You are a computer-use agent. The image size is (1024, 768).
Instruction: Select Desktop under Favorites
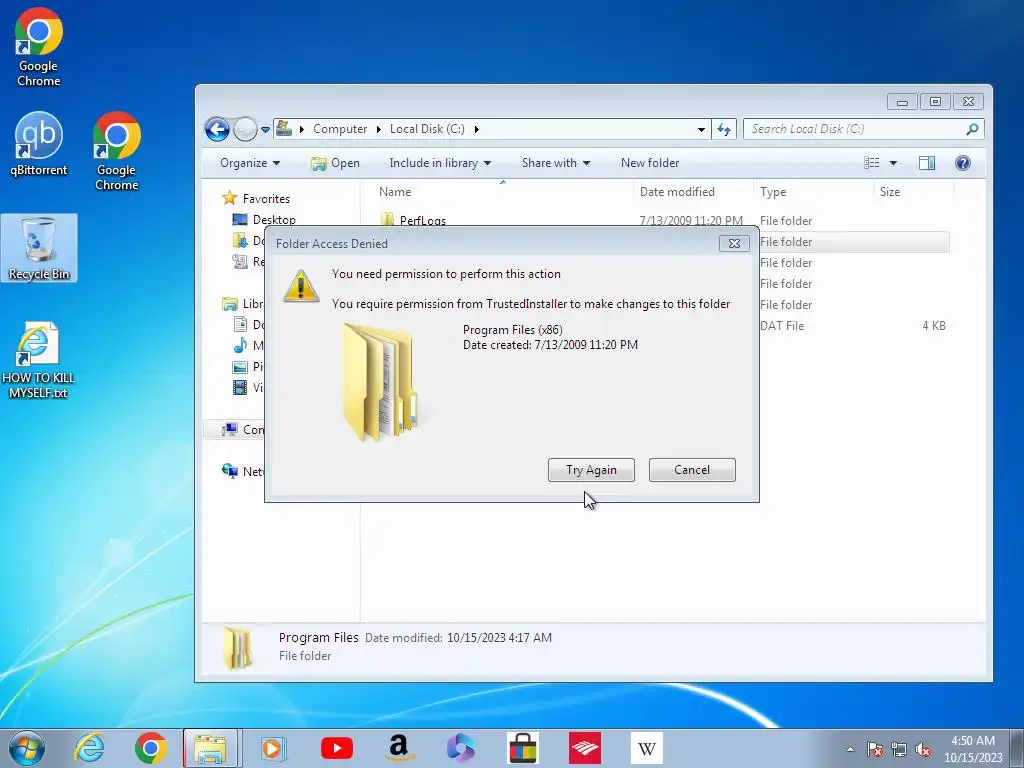pos(274,219)
